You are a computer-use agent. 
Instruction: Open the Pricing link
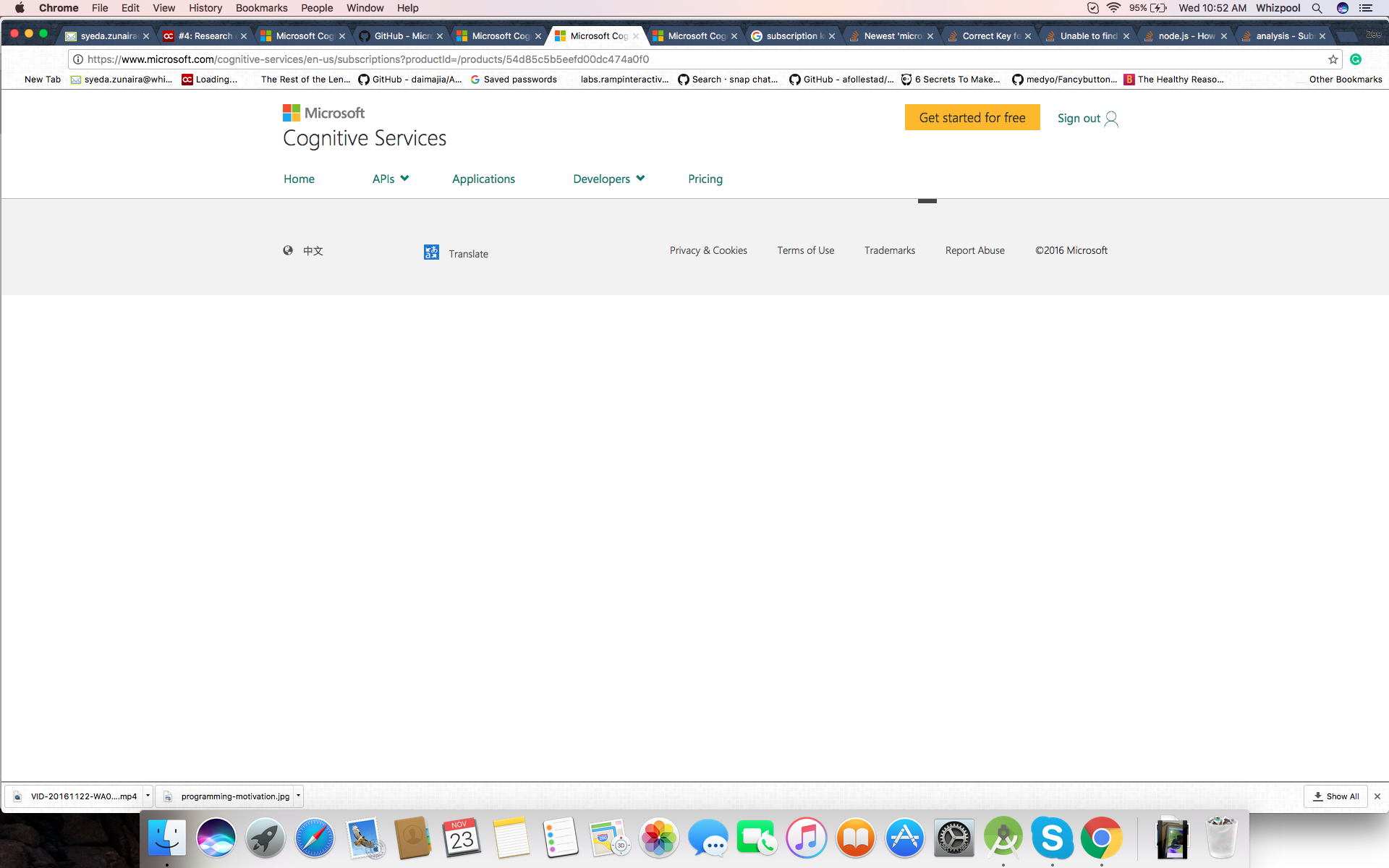click(705, 179)
